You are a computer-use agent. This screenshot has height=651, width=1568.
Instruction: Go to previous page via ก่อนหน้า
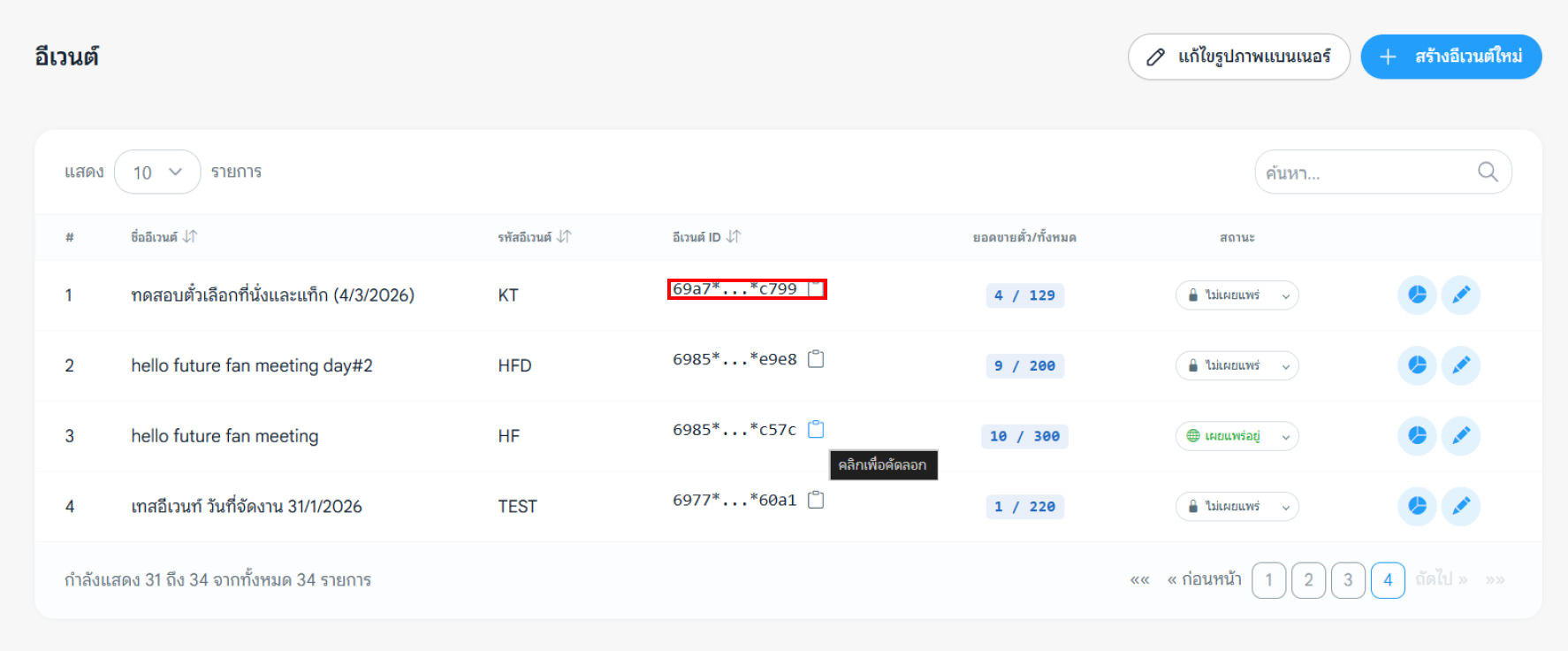coord(1204,579)
